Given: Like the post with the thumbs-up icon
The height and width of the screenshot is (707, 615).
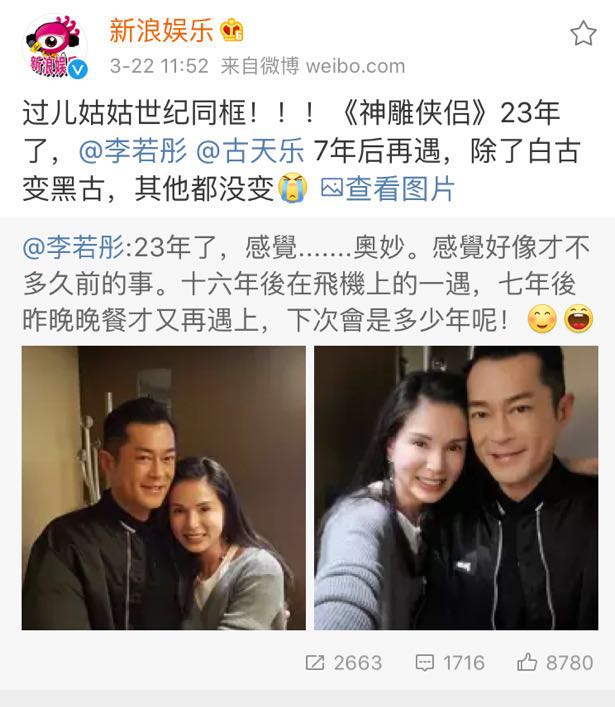Looking at the screenshot, I should [527, 662].
